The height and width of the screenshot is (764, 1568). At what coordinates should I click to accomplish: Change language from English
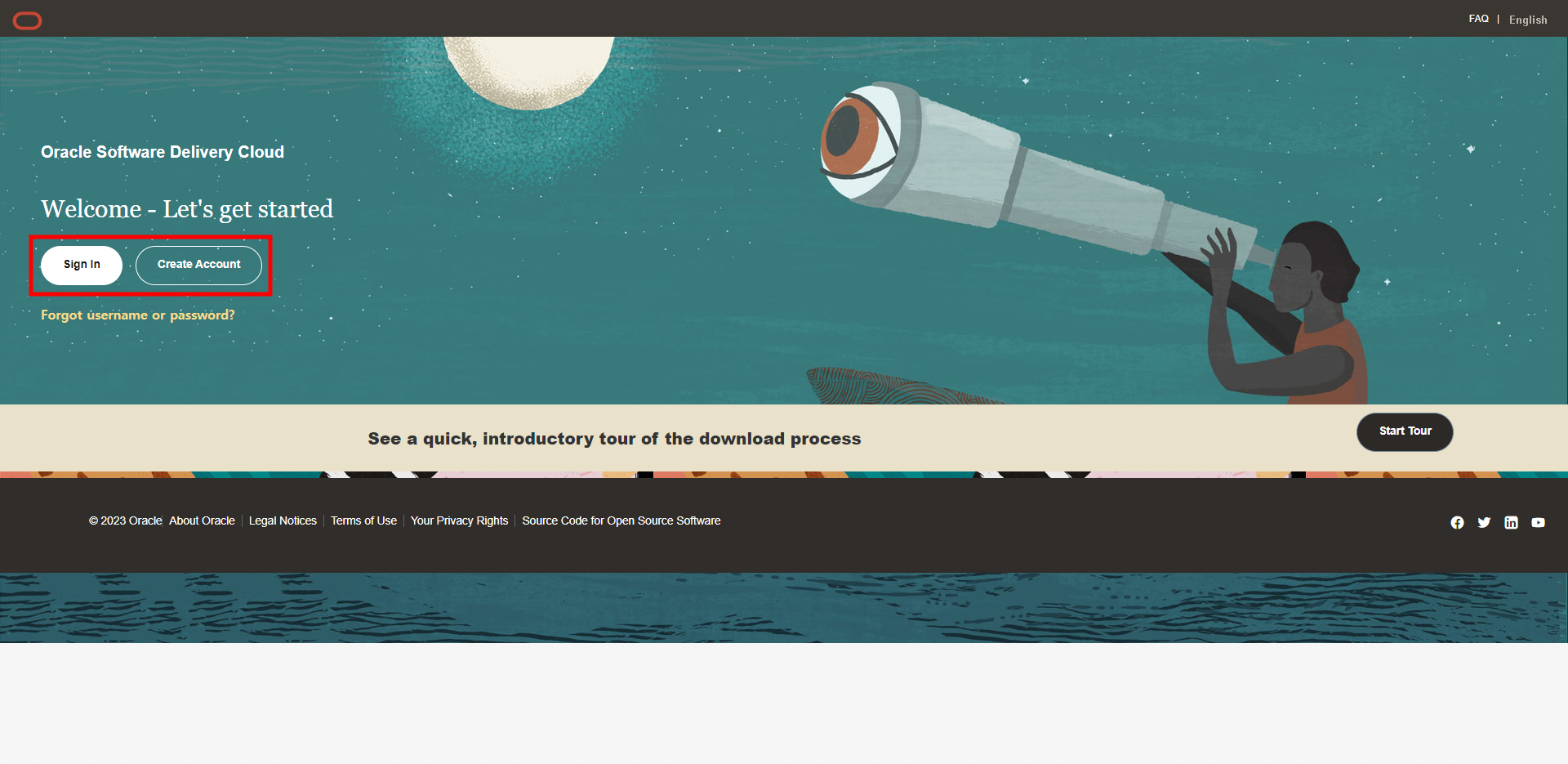click(x=1527, y=20)
